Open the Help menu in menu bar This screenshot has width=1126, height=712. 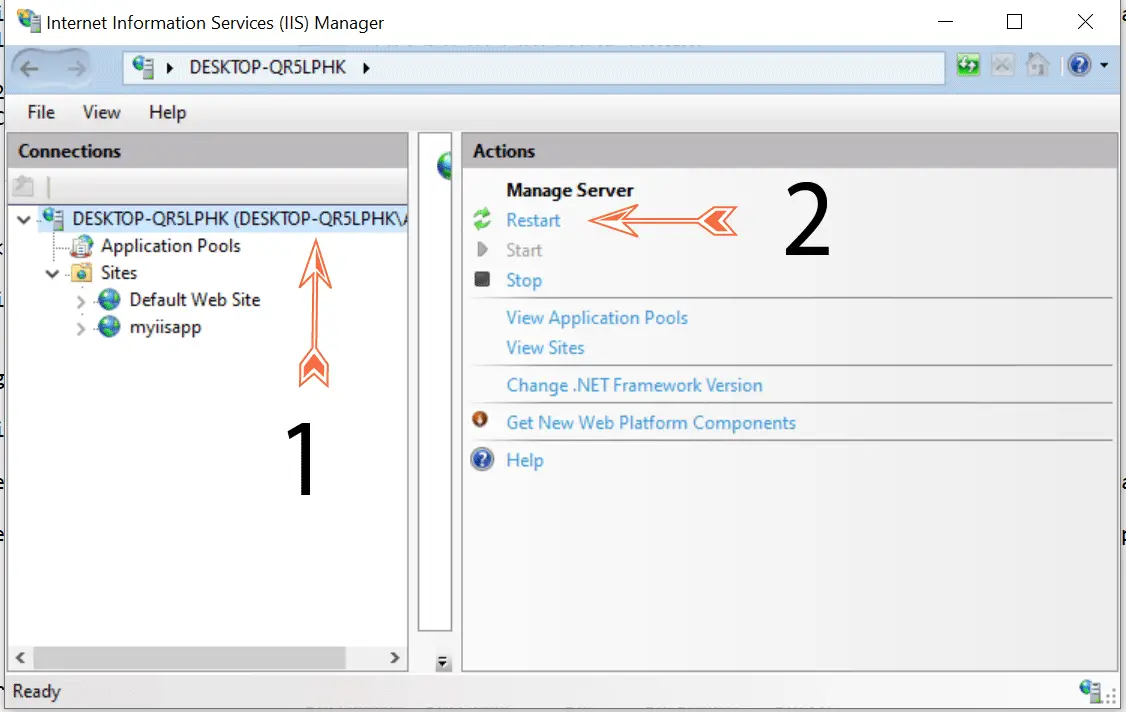(x=167, y=113)
